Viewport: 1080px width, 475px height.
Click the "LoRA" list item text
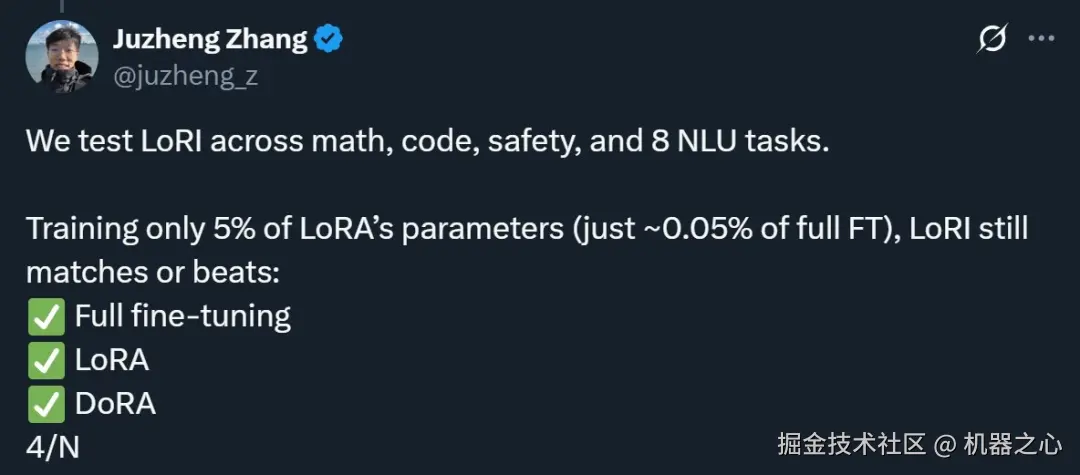112,361
